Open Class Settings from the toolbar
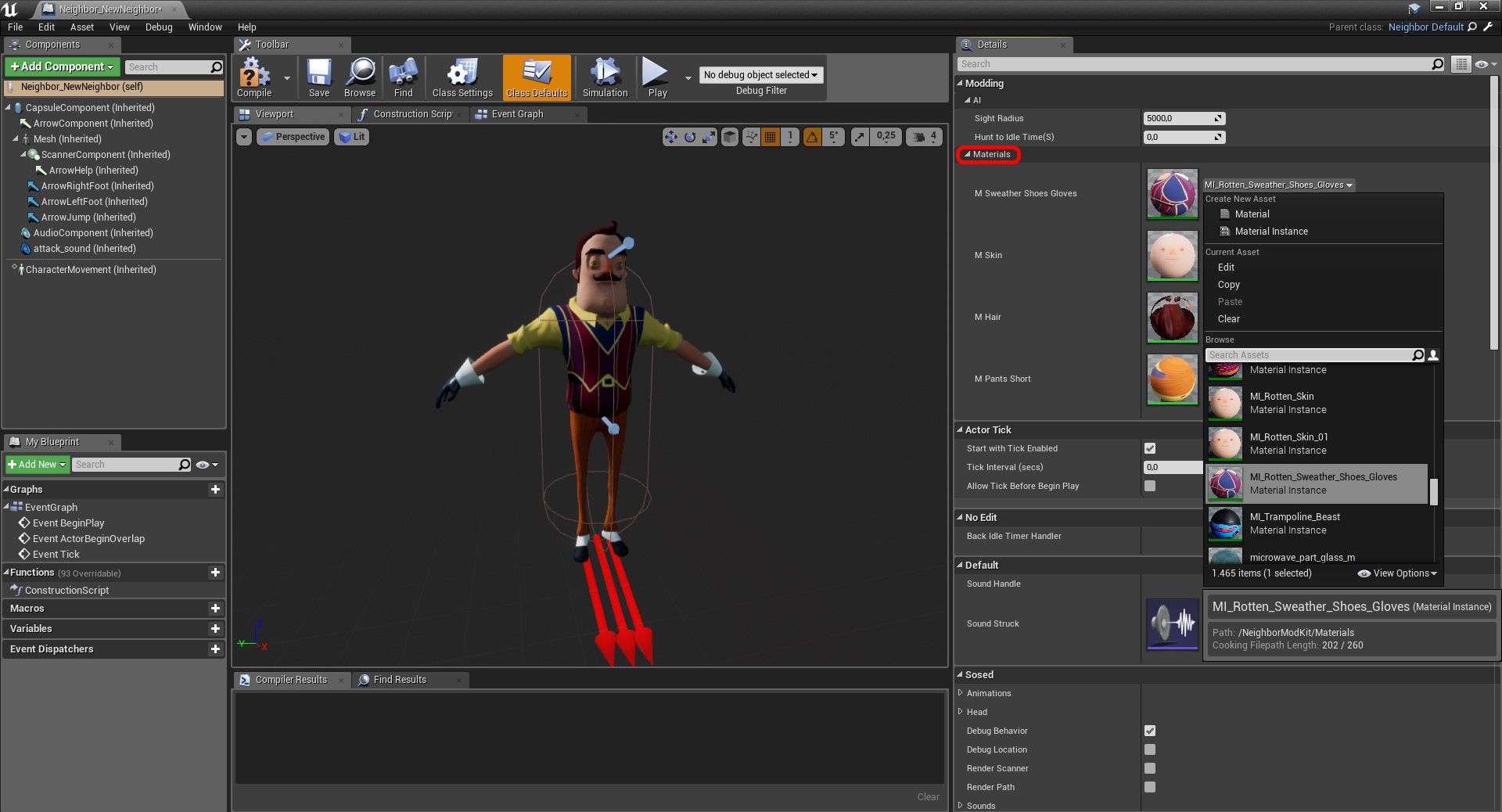Image resolution: width=1502 pixels, height=812 pixels. coord(462,77)
